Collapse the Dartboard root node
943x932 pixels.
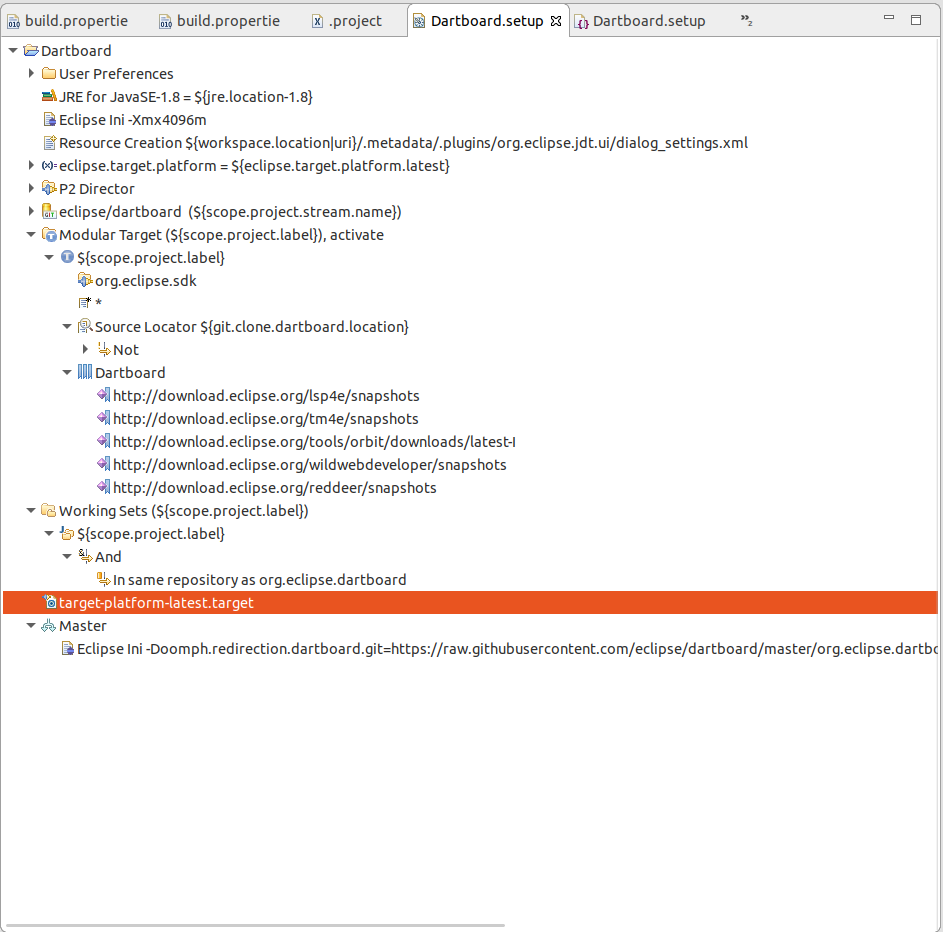point(13,51)
